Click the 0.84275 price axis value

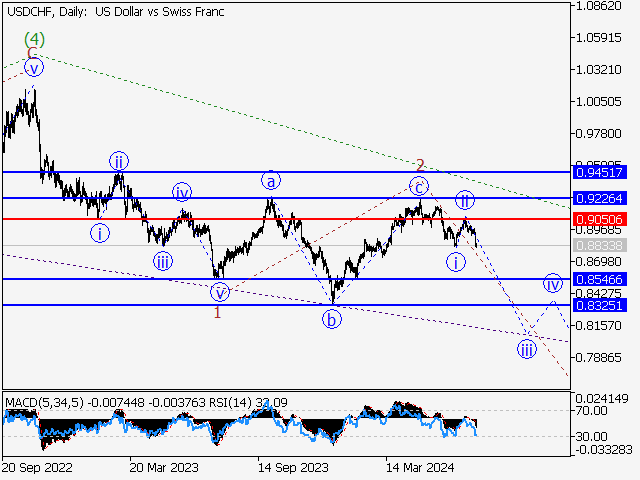click(x=598, y=293)
